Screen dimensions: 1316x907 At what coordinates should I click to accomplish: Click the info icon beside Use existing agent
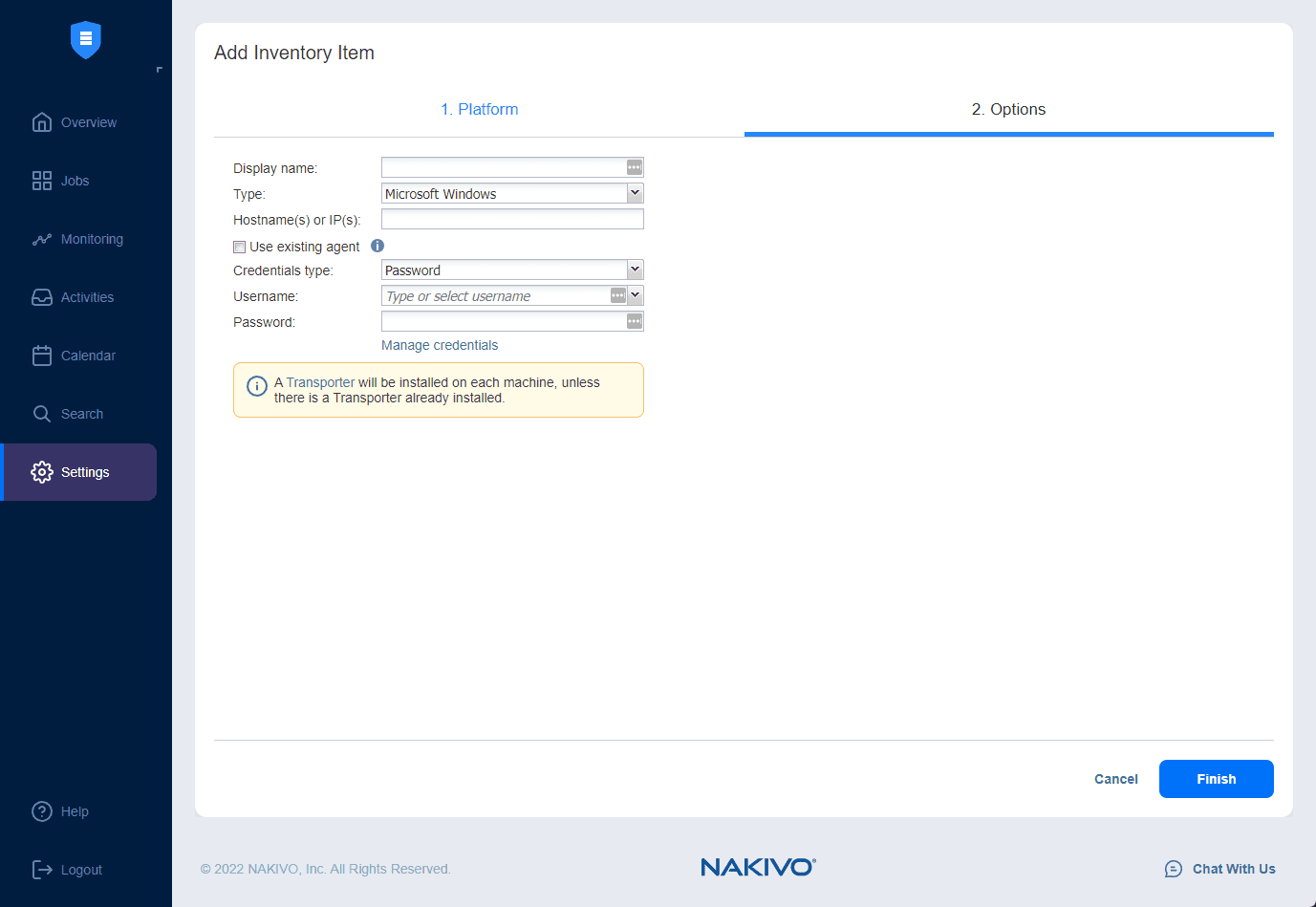[x=377, y=246]
